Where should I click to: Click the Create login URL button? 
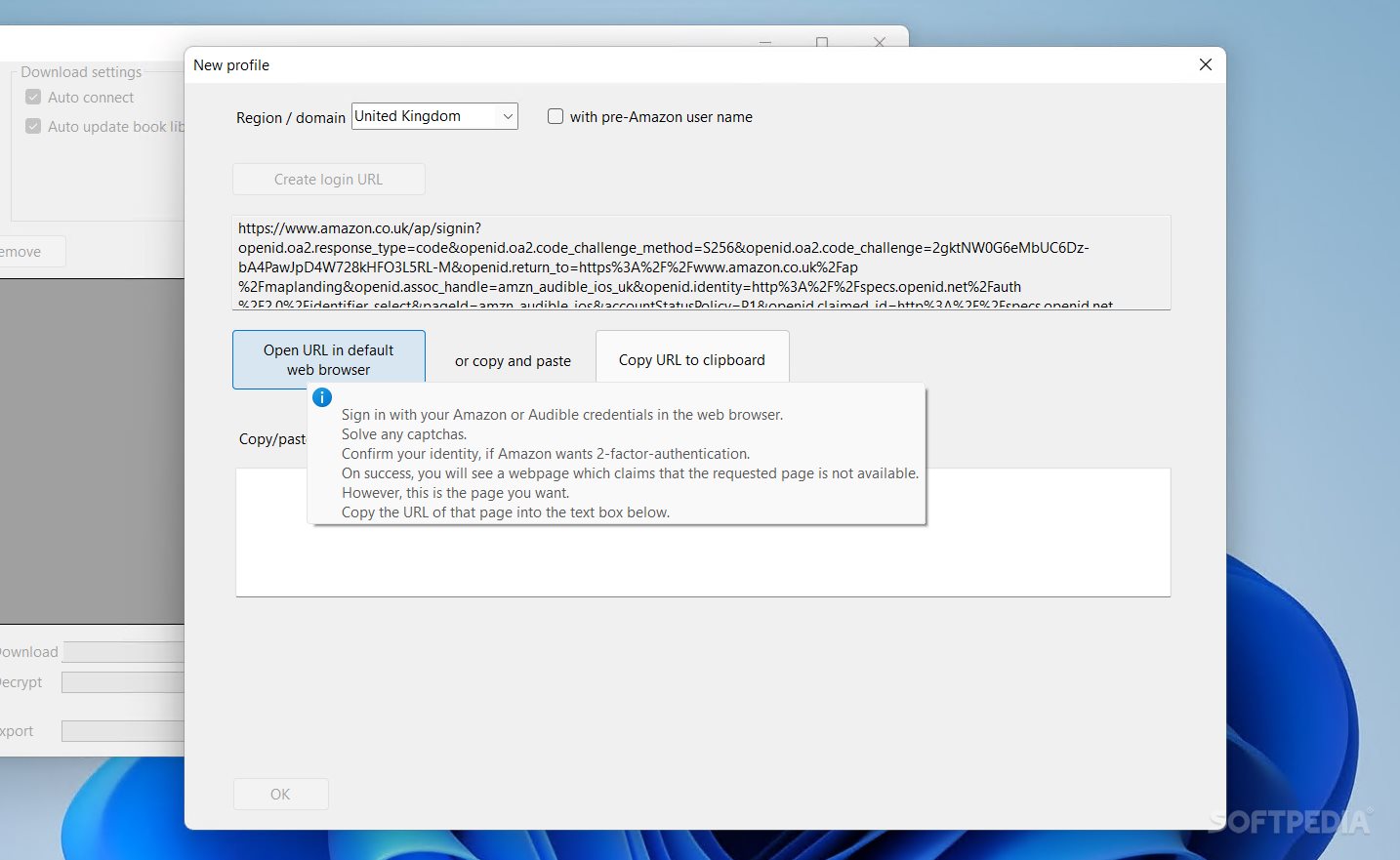329,180
